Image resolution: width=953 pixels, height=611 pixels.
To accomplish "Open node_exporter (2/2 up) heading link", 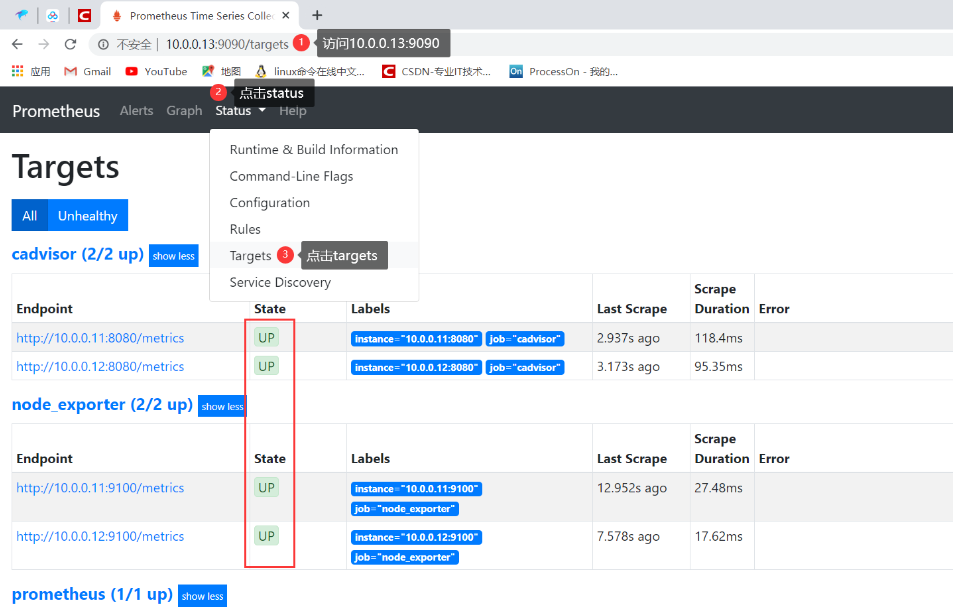I will coord(102,404).
